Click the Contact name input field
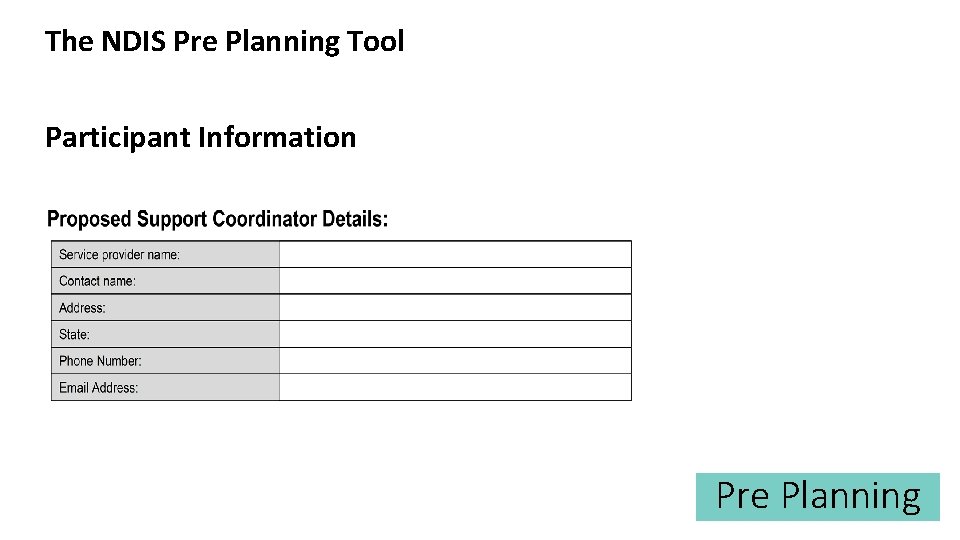Viewport: 960px width, 540px height. pyautogui.click(x=455, y=281)
